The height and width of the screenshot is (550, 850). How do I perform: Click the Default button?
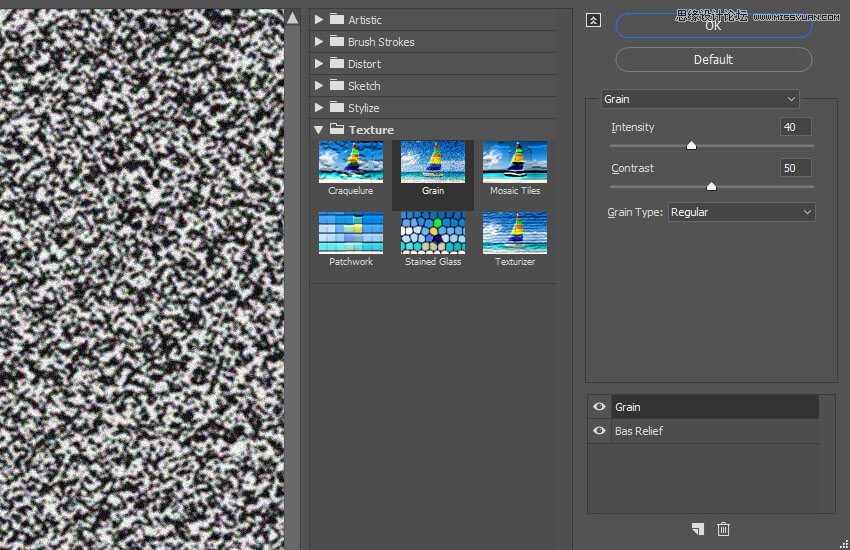[x=713, y=60]
